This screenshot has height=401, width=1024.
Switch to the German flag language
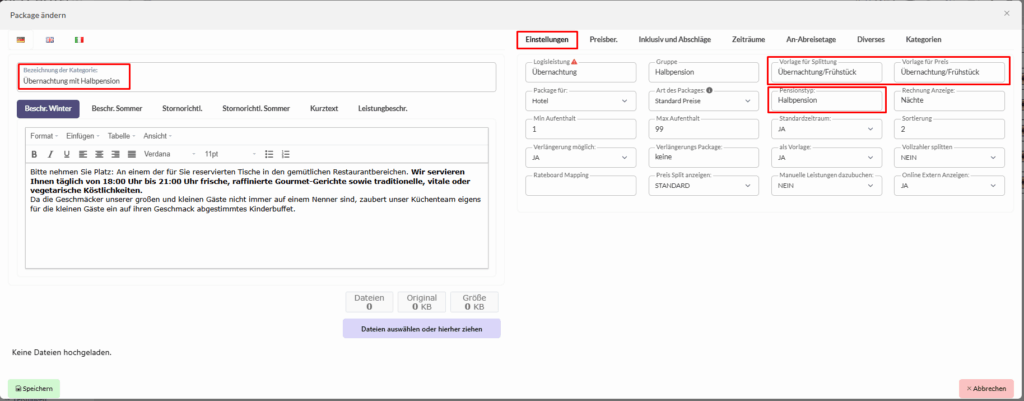point(21,40)
